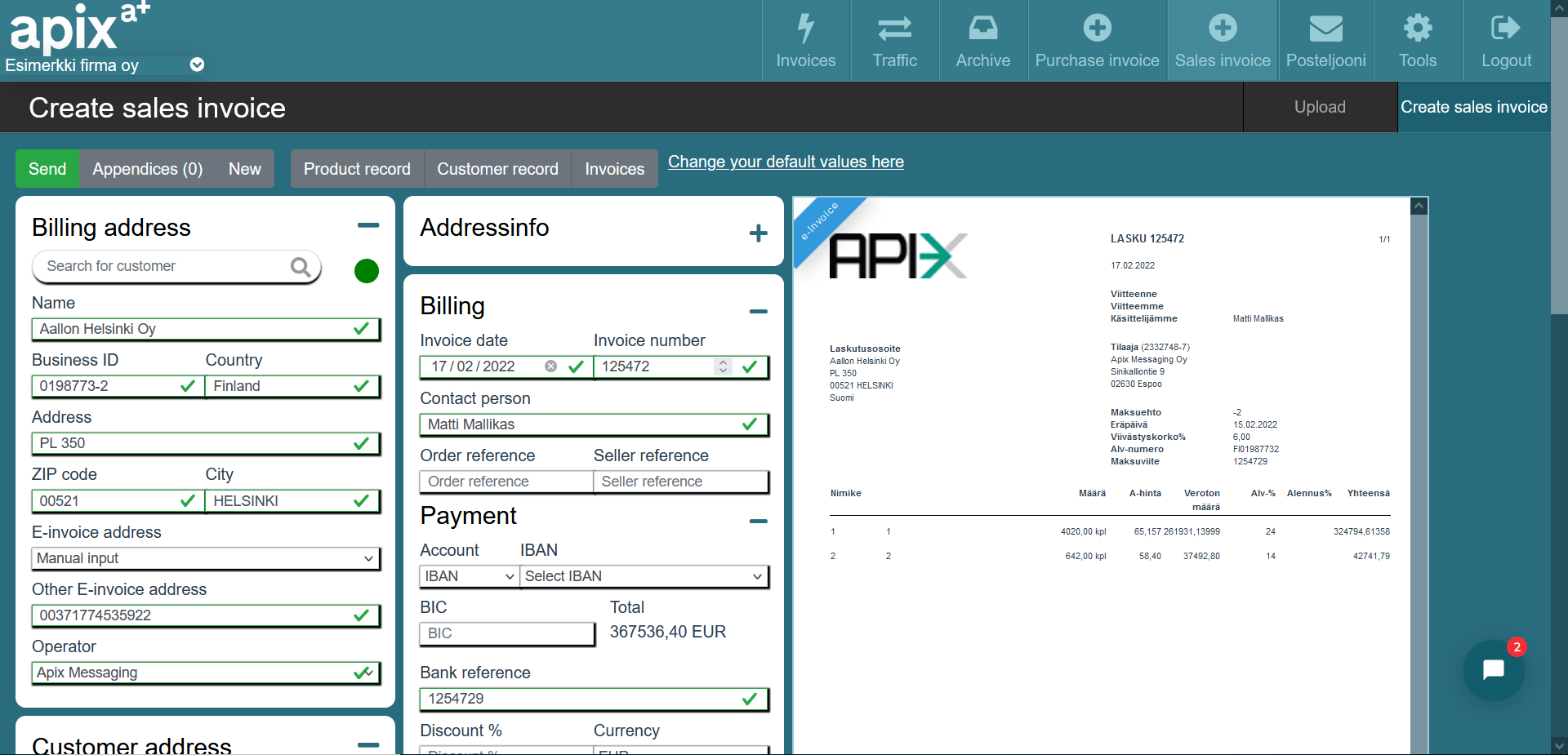Open Invoices via the lightning icon
This screenshot has width=1568, height=755.
[805, 39]
